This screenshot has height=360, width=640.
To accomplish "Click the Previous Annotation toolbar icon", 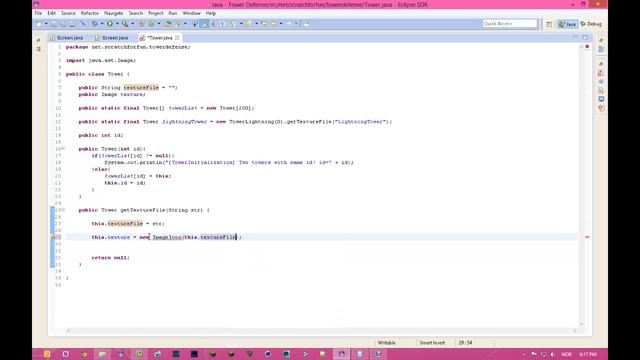I will tap(249, 24).
